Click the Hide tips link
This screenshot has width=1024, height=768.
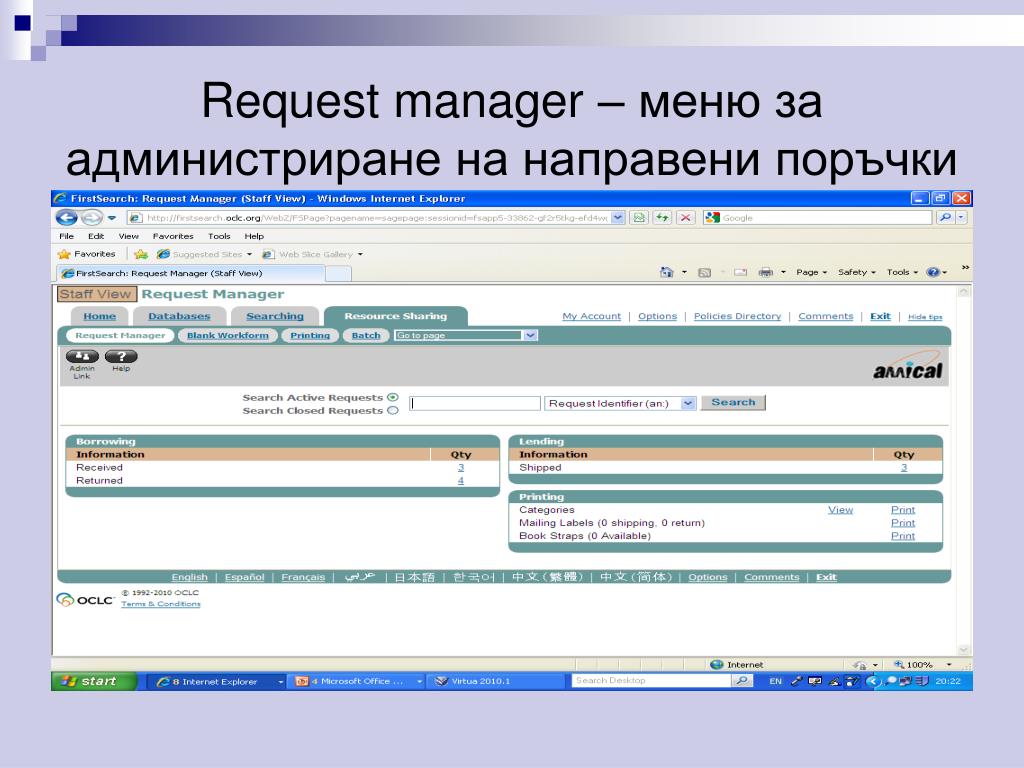(x=925, y=317)
